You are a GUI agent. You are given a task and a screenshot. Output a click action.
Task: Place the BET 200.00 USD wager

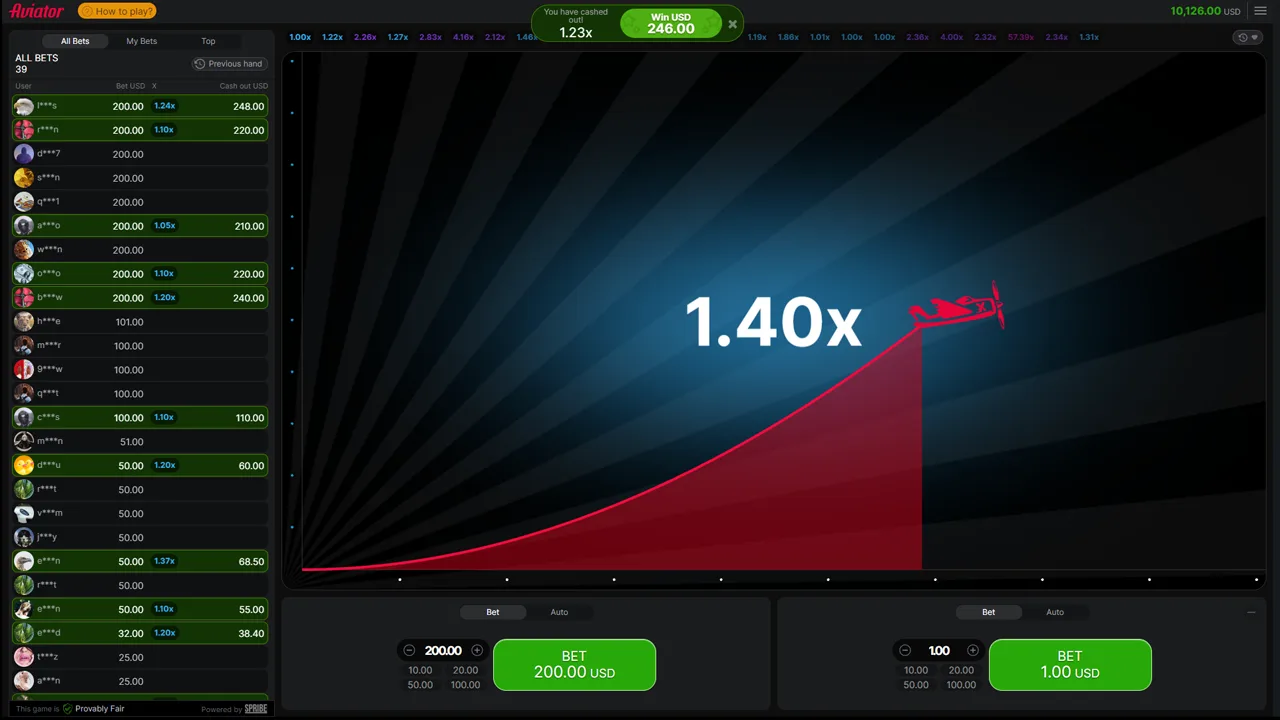pos(574,665)
